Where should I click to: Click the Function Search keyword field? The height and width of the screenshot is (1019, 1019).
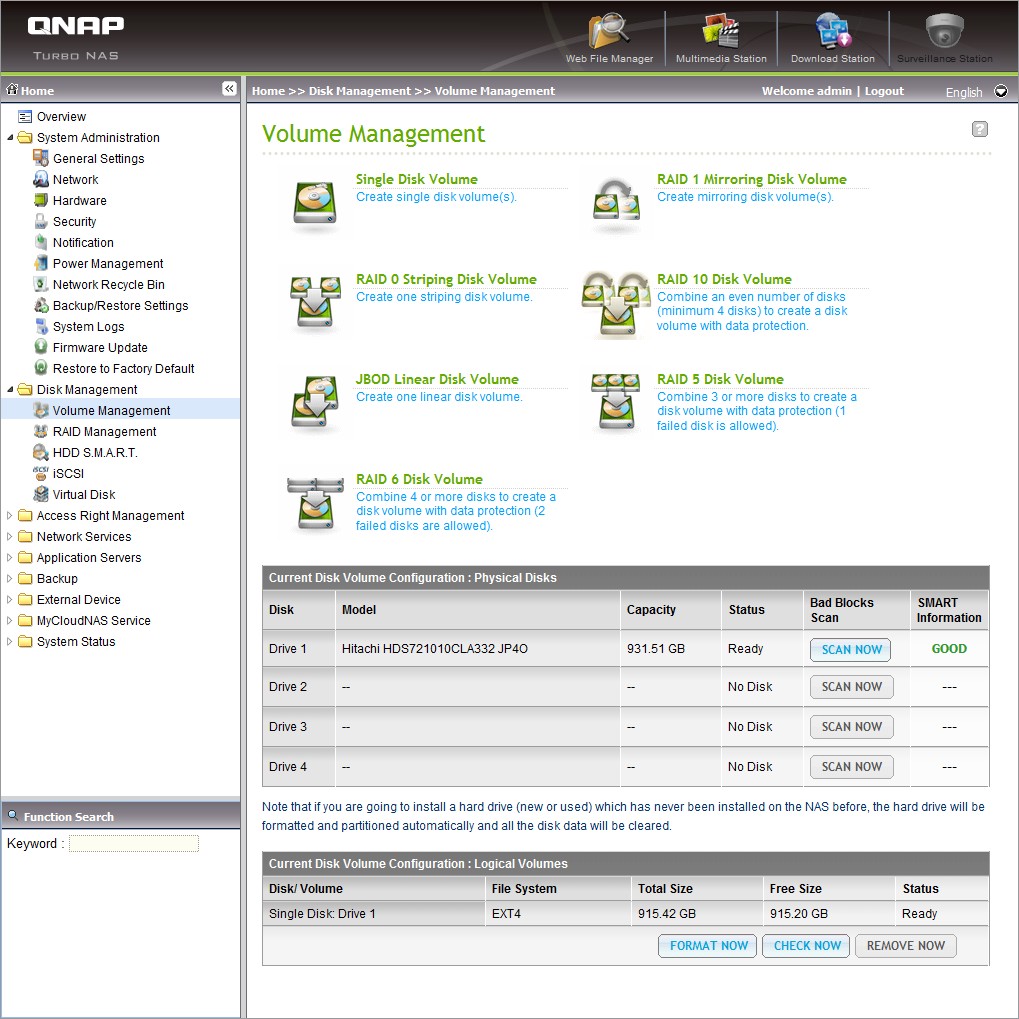coord(134,844)
